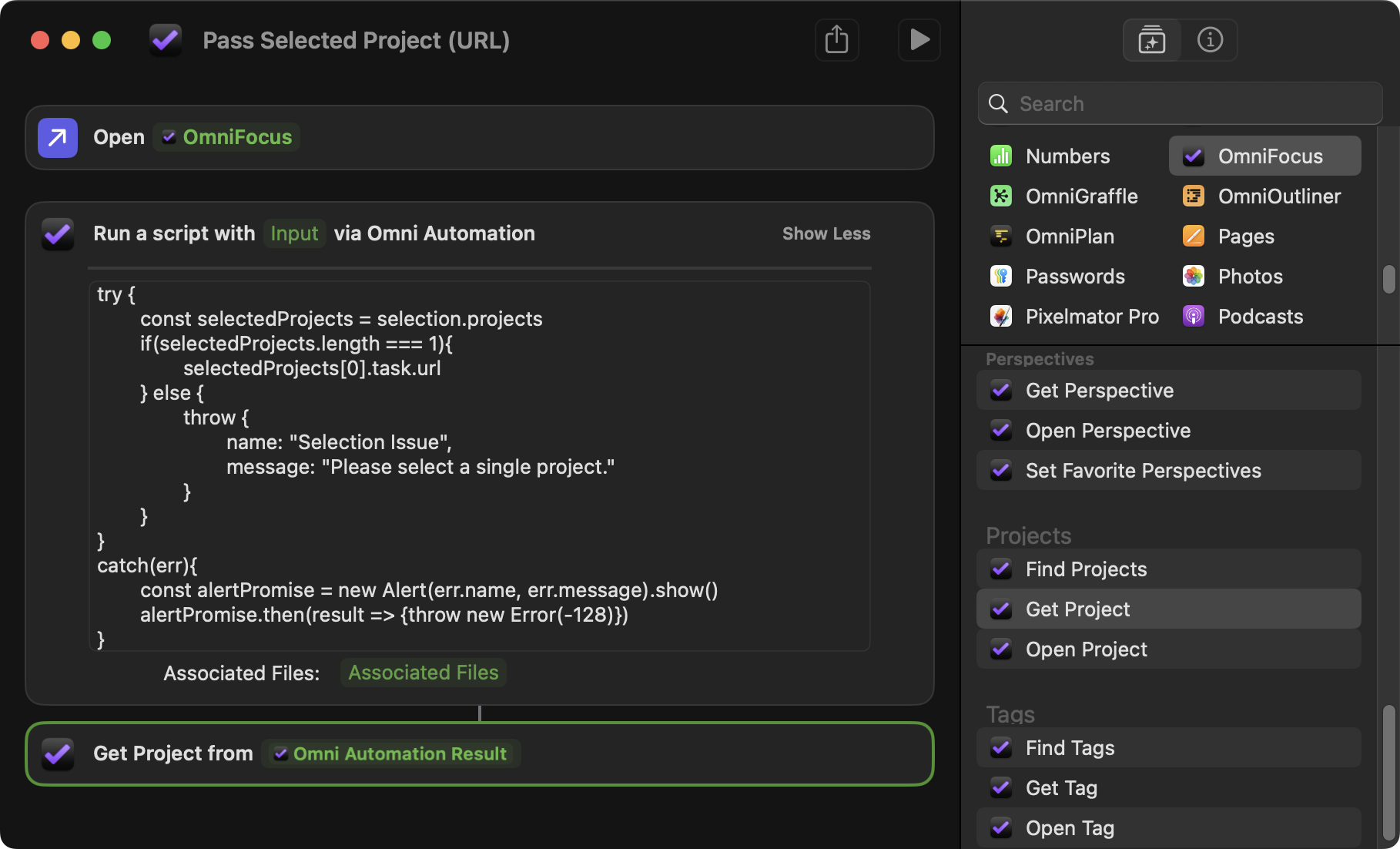Click the Perspectives section header
The width and height of the screenshot is (1400, 849).
[x=1040, y=359]
